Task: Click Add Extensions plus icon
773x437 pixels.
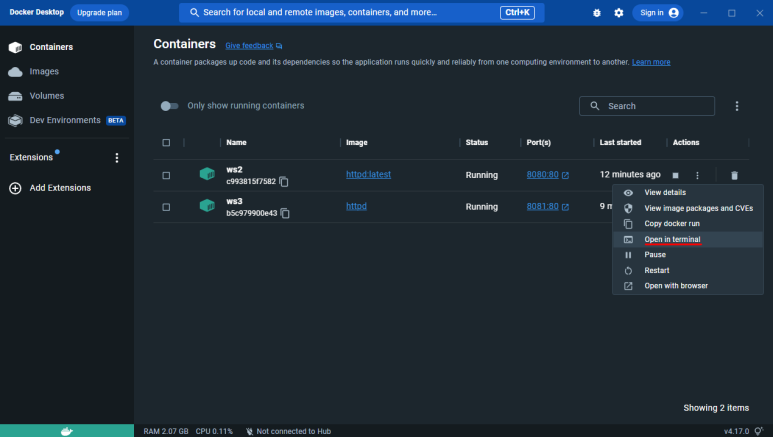Action: pos(15,188)
